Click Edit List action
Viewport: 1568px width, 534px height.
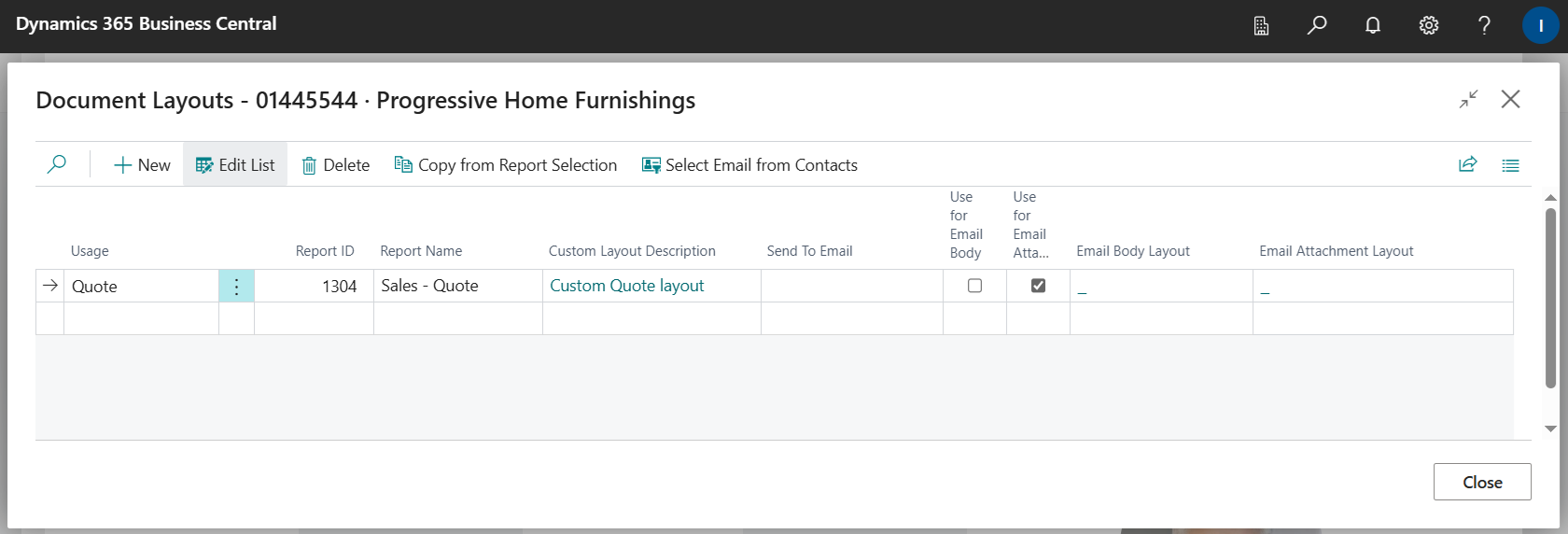(x=235, y=165)
